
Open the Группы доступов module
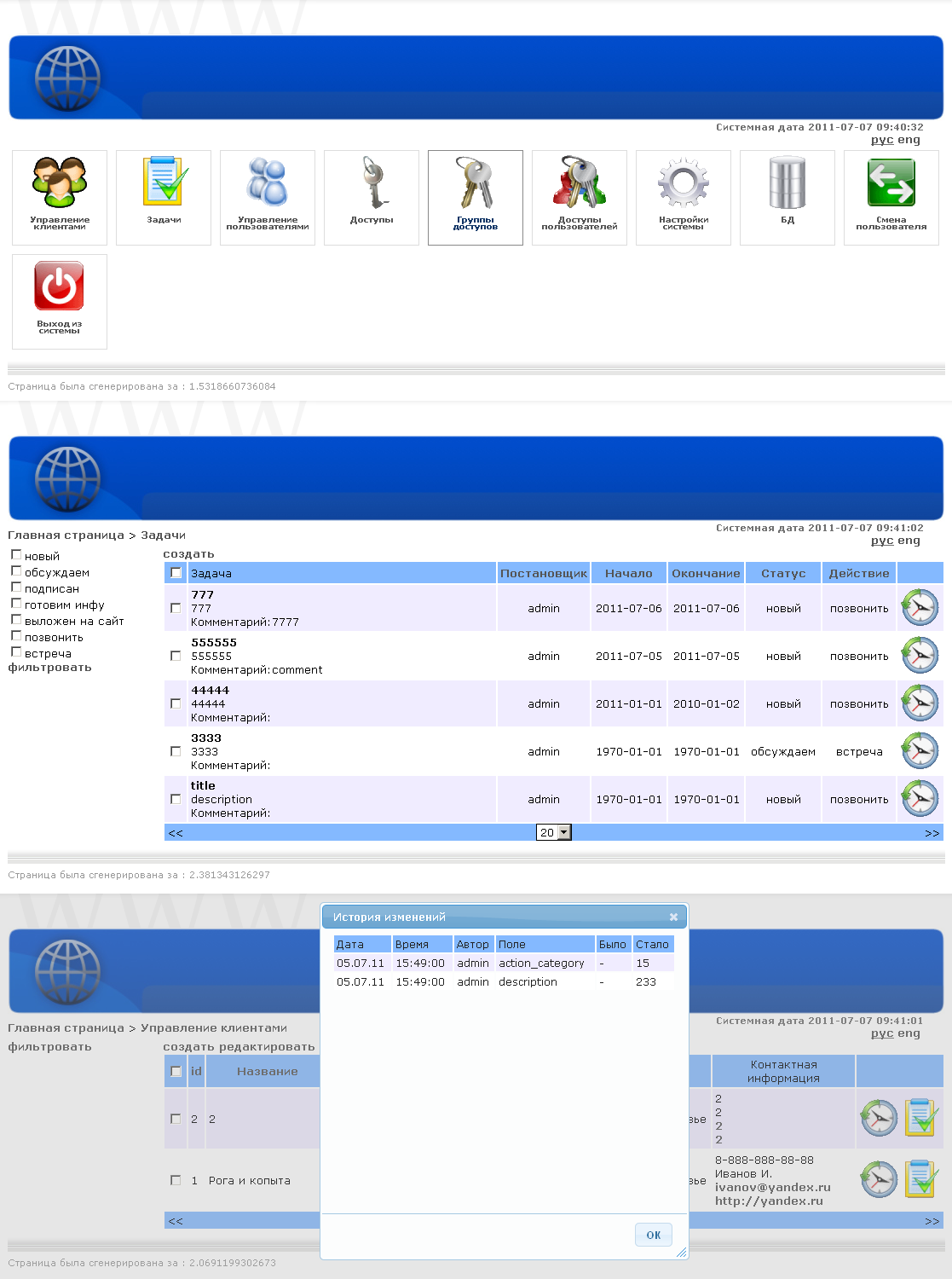click(475, 197)
